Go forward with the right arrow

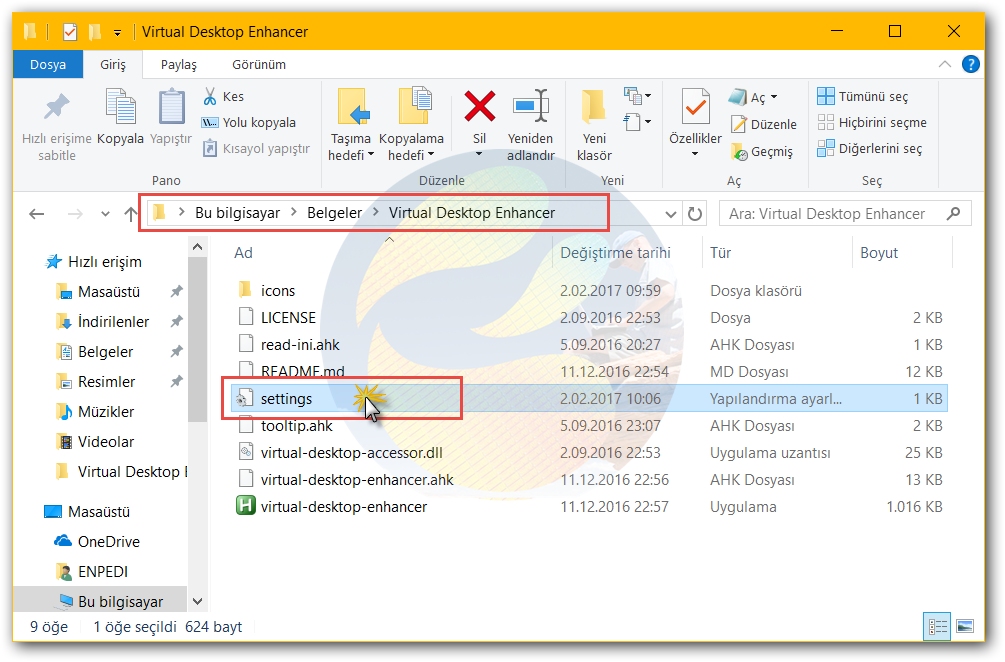(x=75, y=213)
